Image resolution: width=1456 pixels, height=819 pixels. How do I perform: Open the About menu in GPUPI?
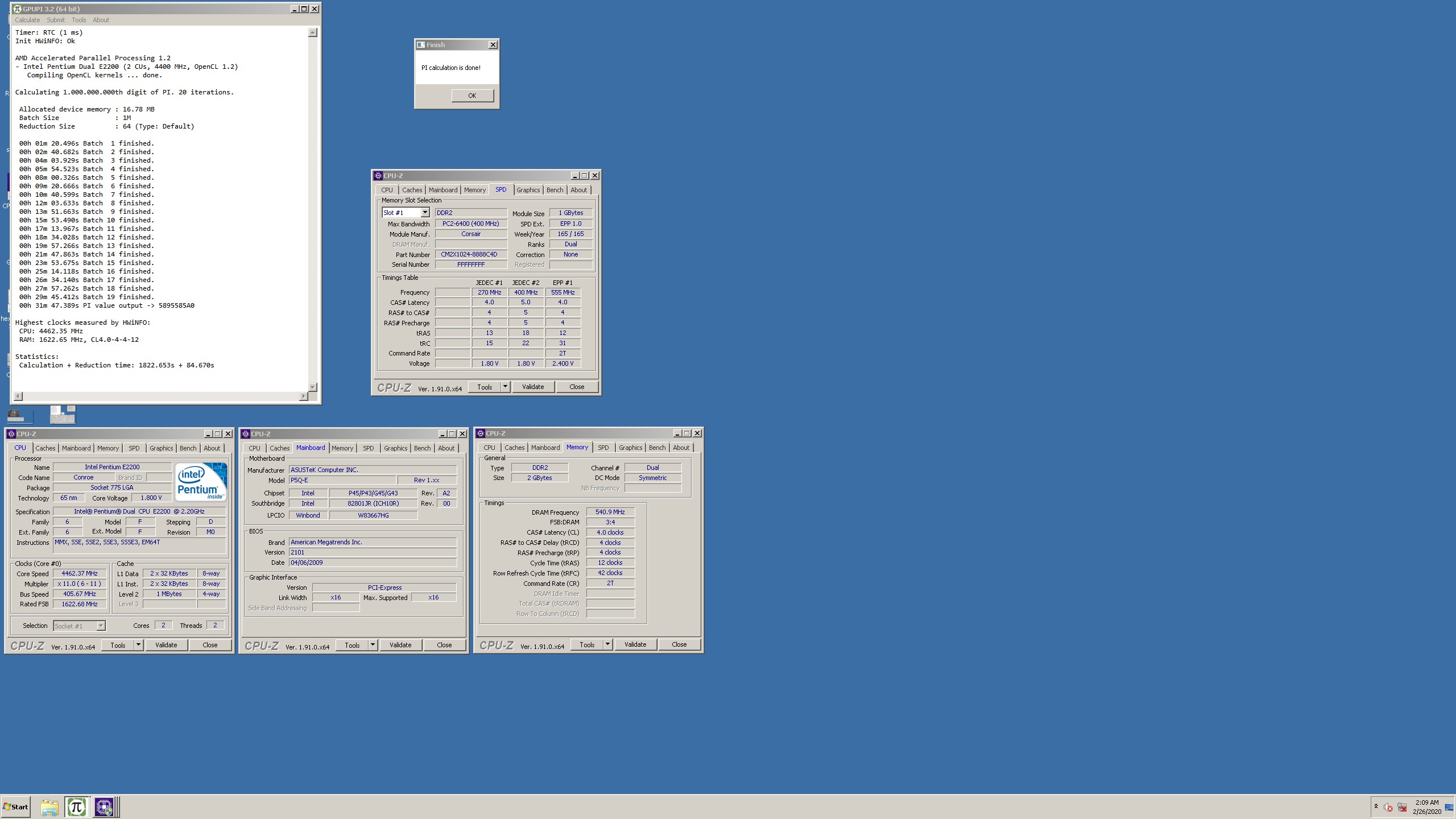pos(101,20)
